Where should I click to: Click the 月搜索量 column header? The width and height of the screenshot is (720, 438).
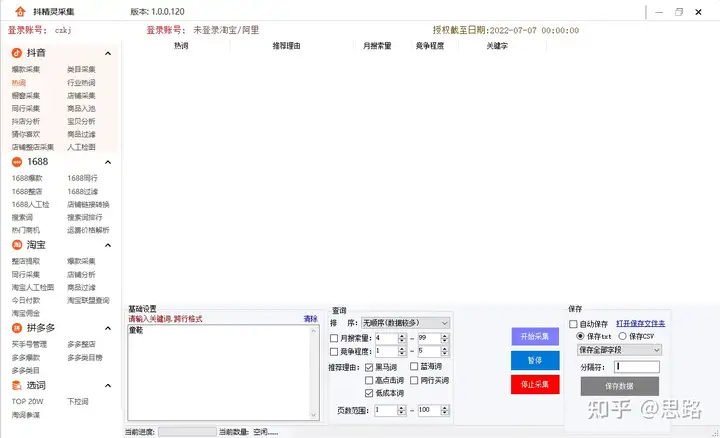click(377, 46)
